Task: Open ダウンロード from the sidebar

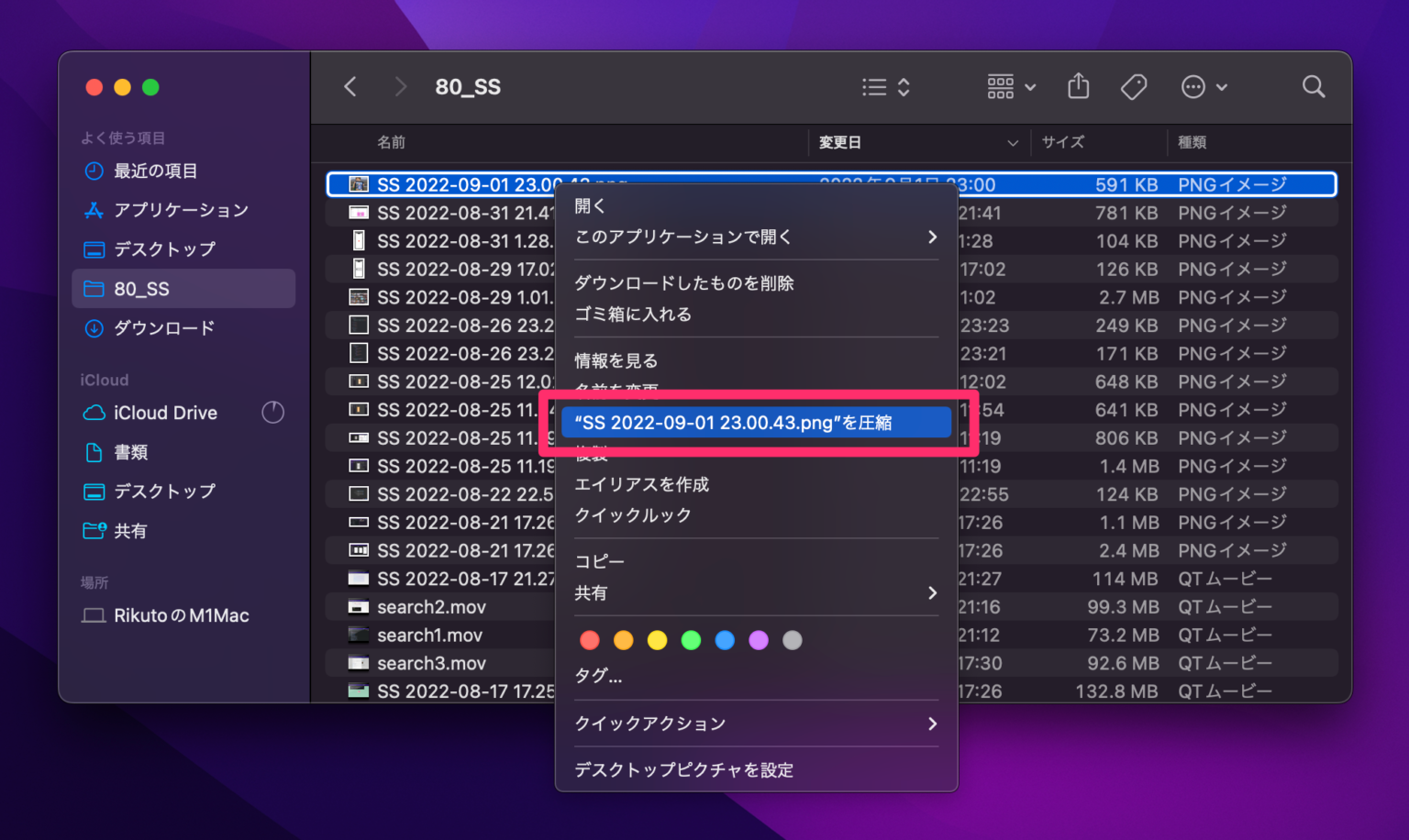Action: pos(163,327)
